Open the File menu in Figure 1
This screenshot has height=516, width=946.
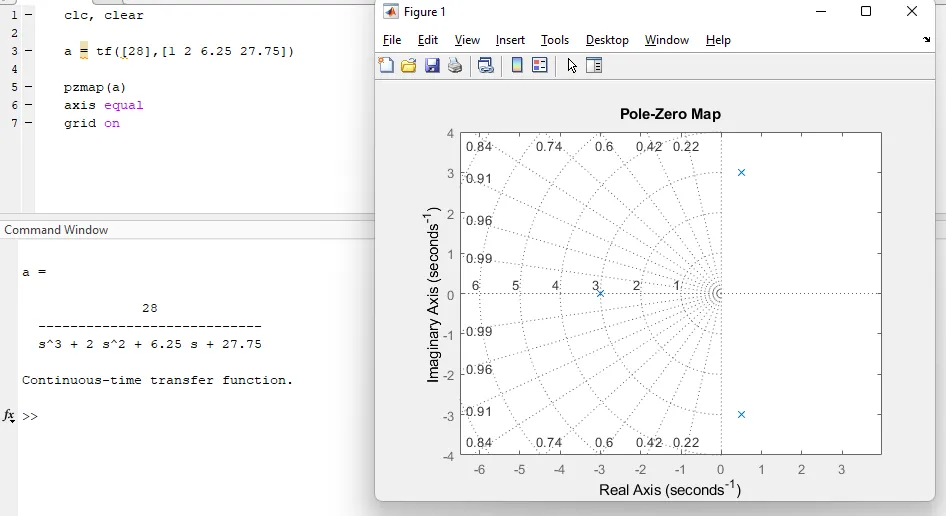[392, 40]
